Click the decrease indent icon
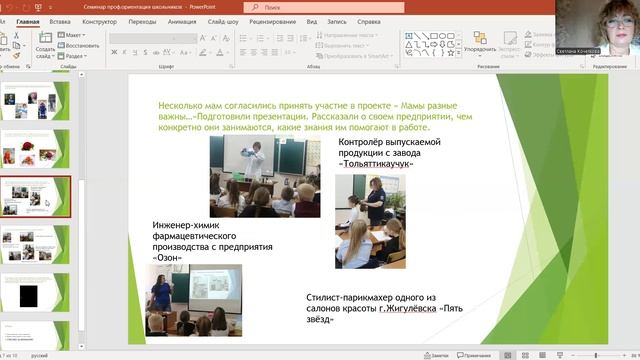 [x=280, y=38]
